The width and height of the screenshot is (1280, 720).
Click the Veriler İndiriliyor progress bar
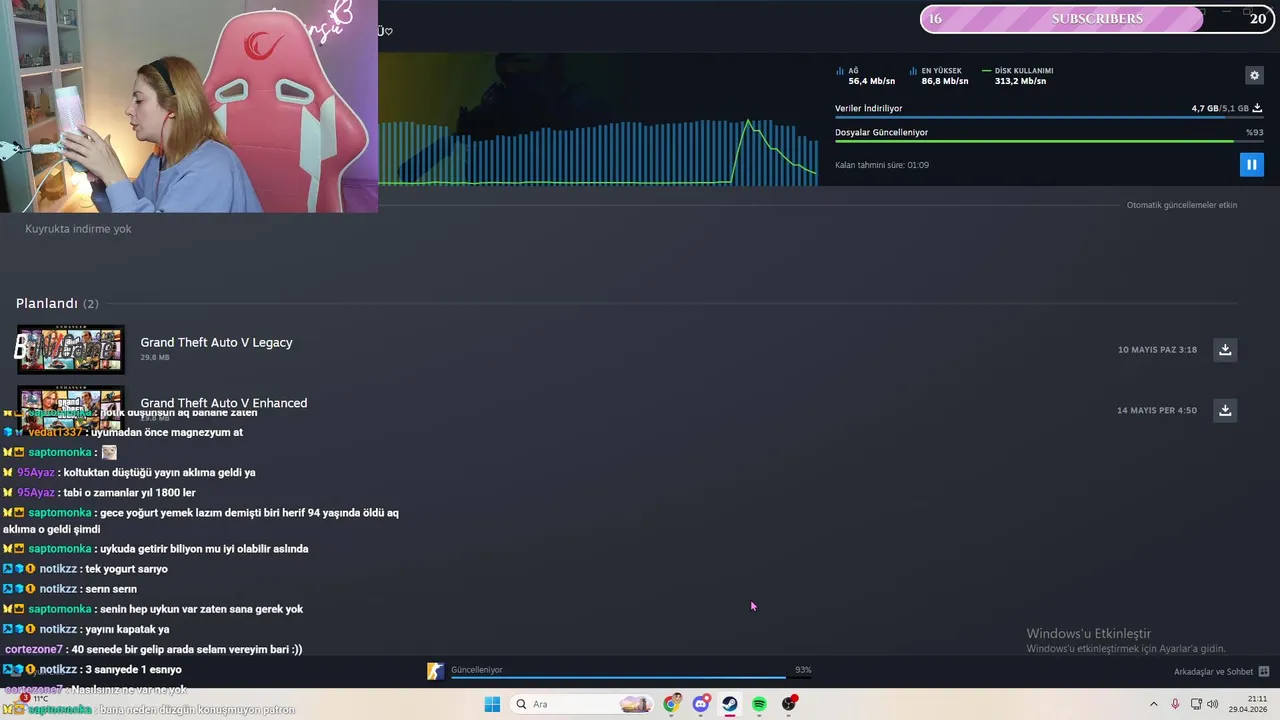pos(1049,117)
